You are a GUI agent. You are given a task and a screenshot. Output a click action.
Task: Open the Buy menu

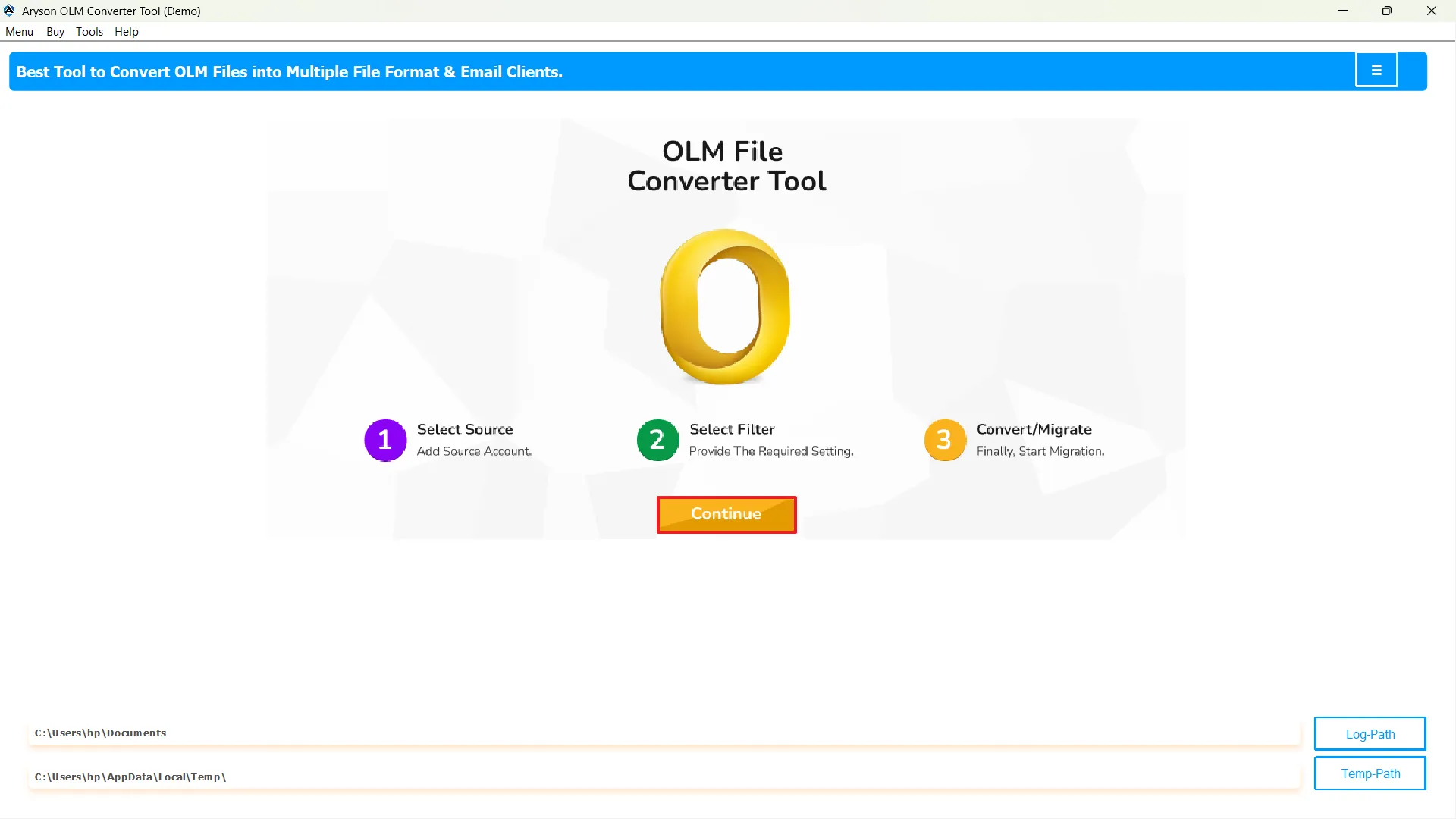55,32
